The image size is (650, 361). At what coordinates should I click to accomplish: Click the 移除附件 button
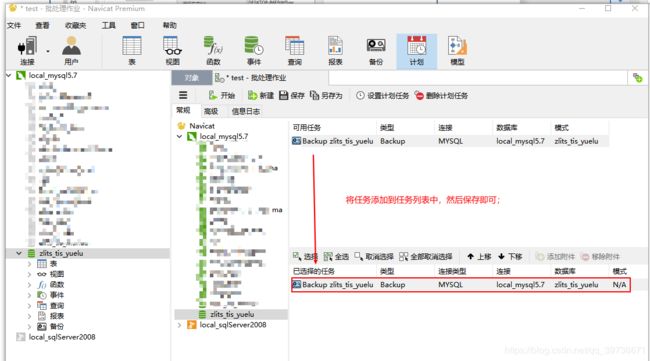pos(600,257)
